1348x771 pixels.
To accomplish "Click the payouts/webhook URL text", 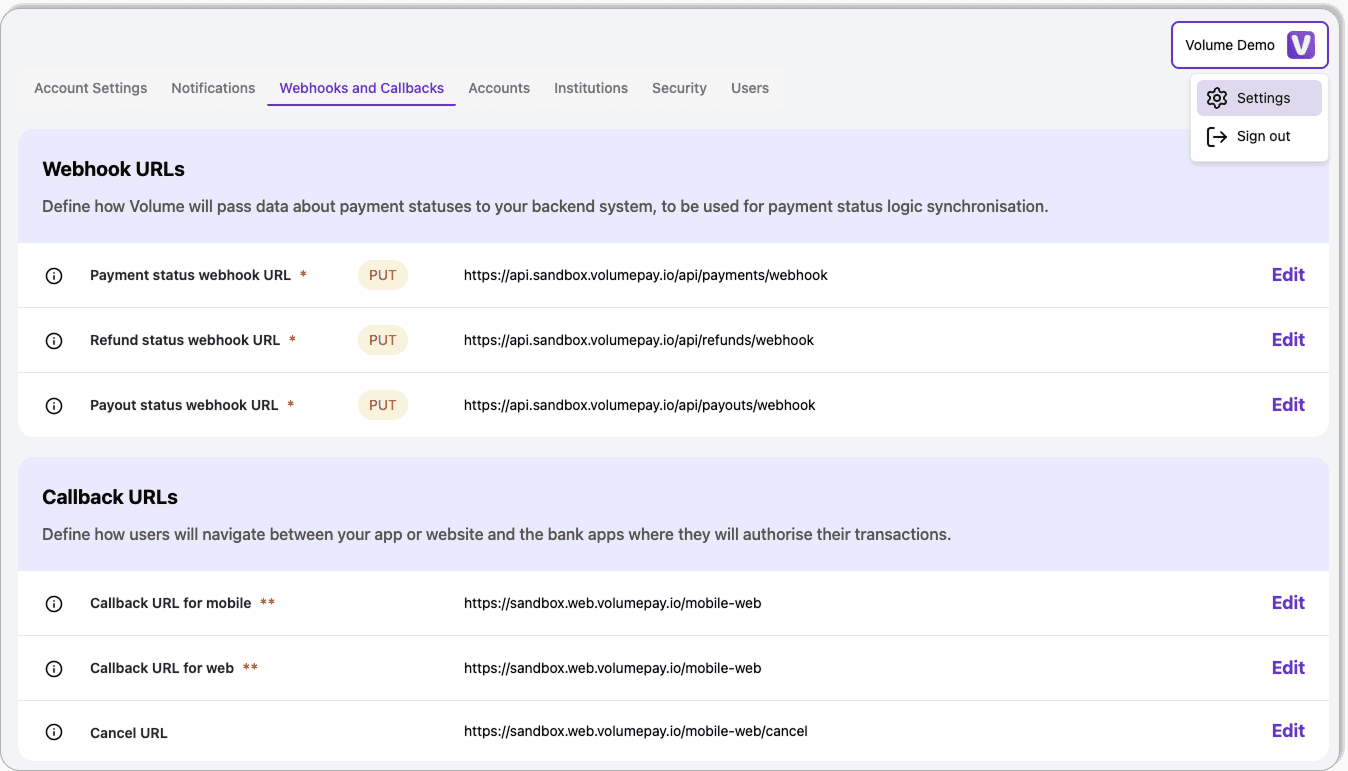I will [x=640, y=405].
